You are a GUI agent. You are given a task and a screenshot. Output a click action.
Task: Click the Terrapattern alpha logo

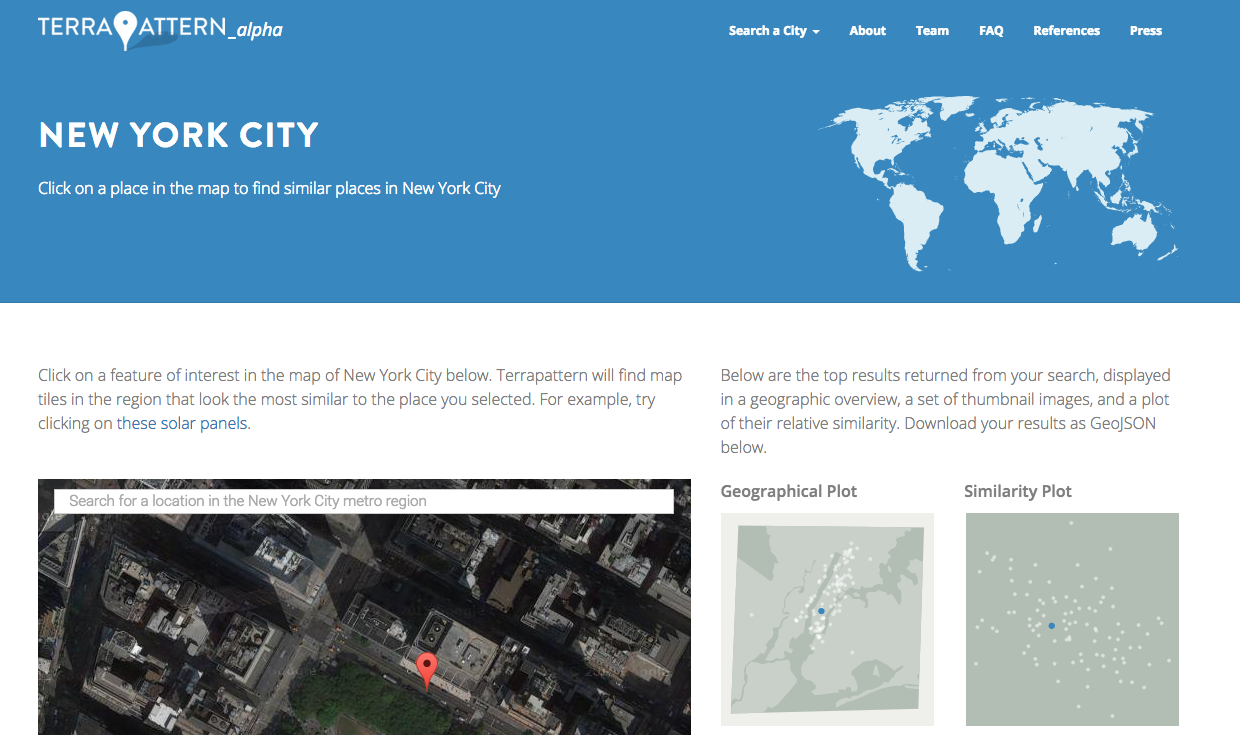click(160, 30)
